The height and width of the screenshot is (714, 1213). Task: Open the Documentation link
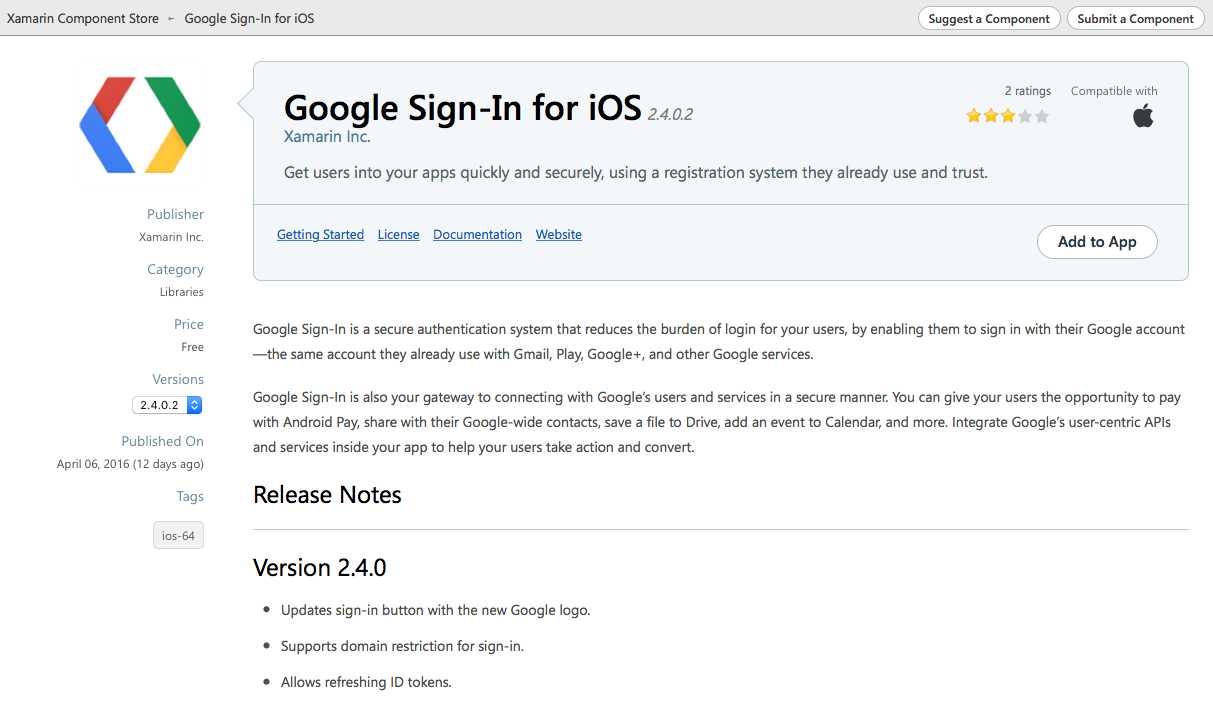(x=477, y=235)
